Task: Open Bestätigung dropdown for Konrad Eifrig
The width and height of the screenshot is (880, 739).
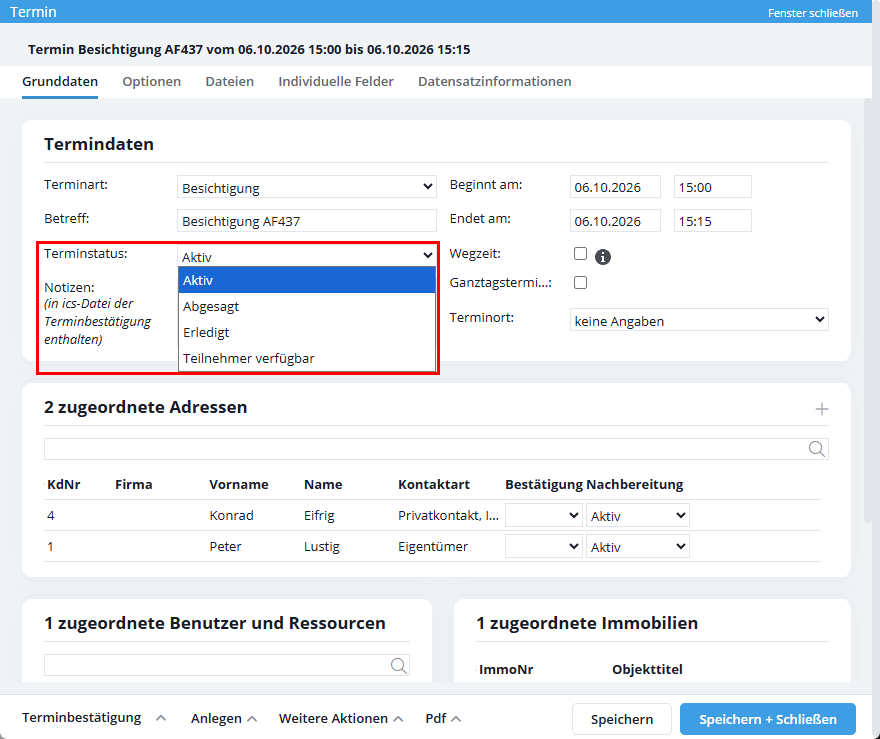Action: (543, 515)
